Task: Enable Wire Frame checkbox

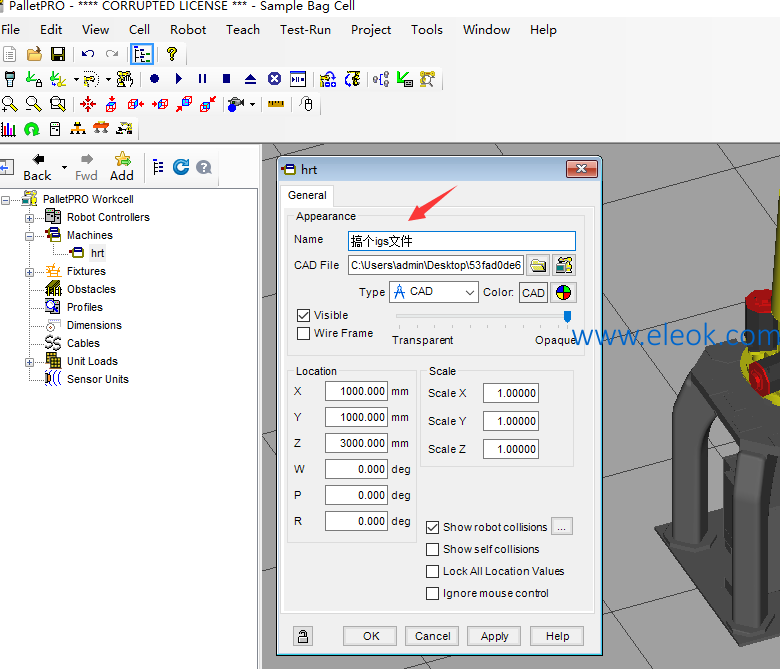Action: click(x=303, y=333)
